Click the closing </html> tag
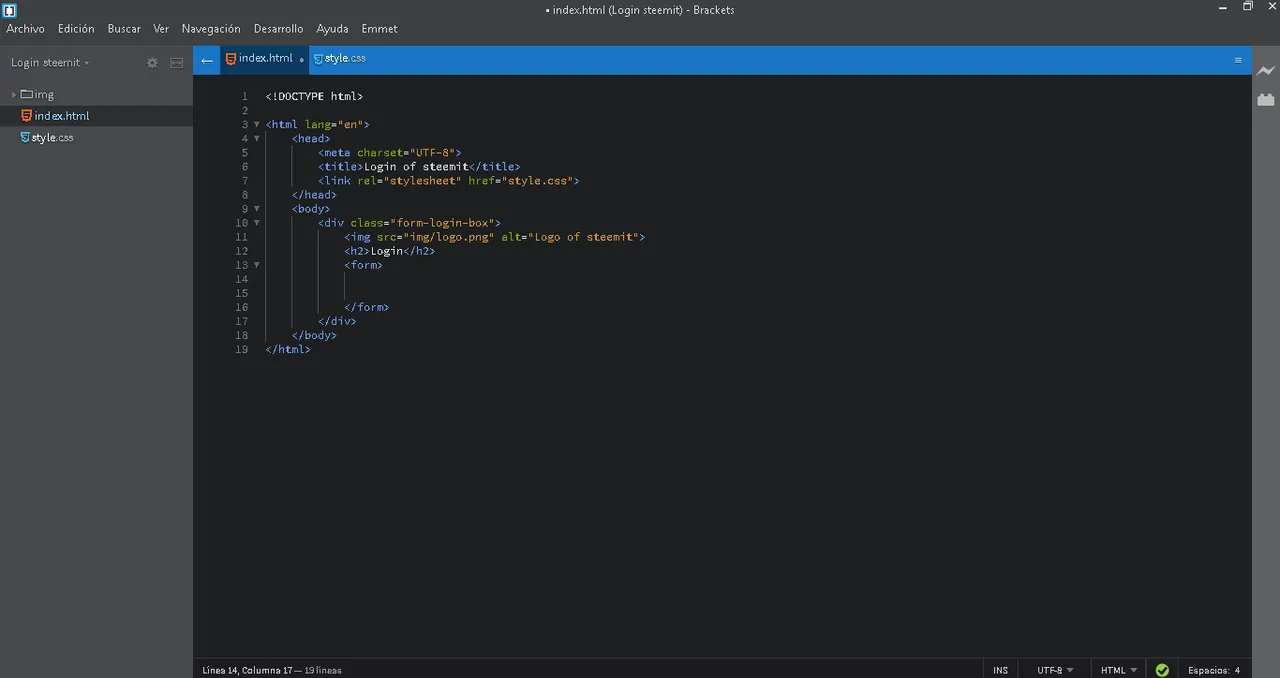Viewport: 1280px width, 678px height. tap(288, 349)
